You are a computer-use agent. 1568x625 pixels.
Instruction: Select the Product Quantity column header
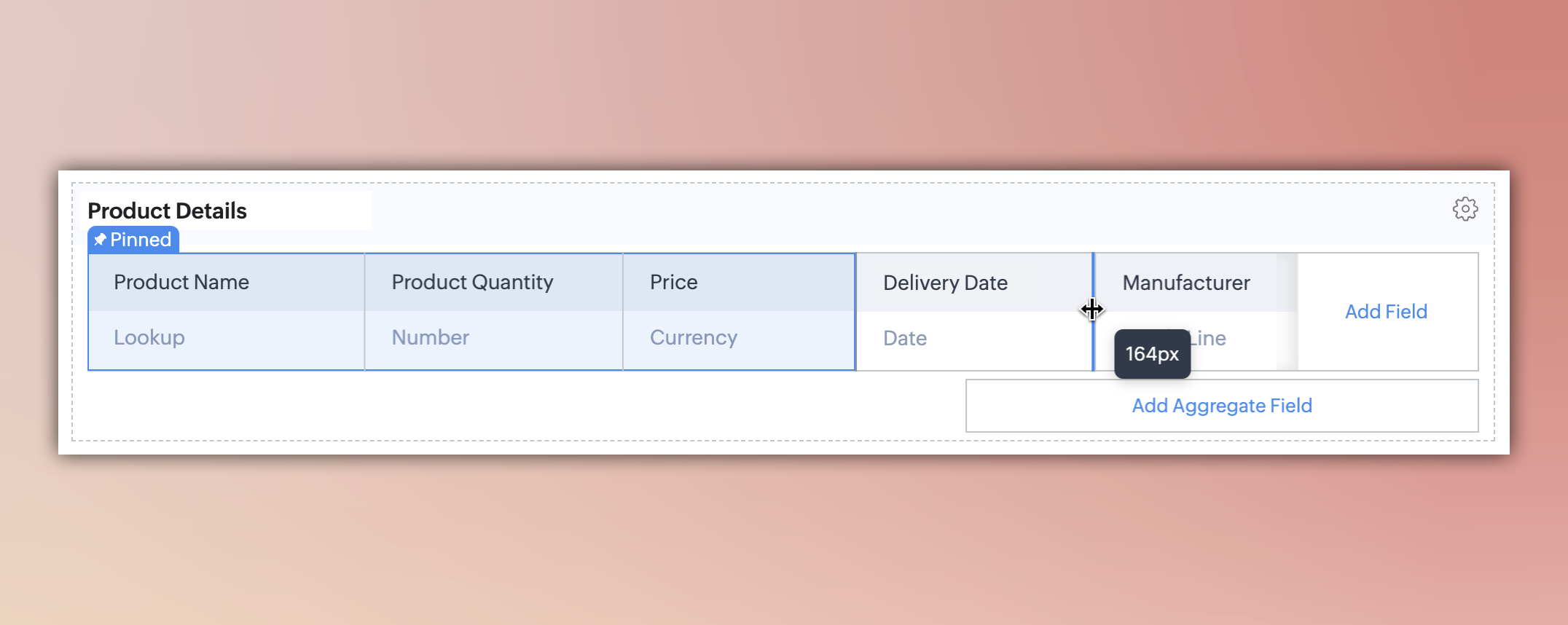[x=472, y=282]
